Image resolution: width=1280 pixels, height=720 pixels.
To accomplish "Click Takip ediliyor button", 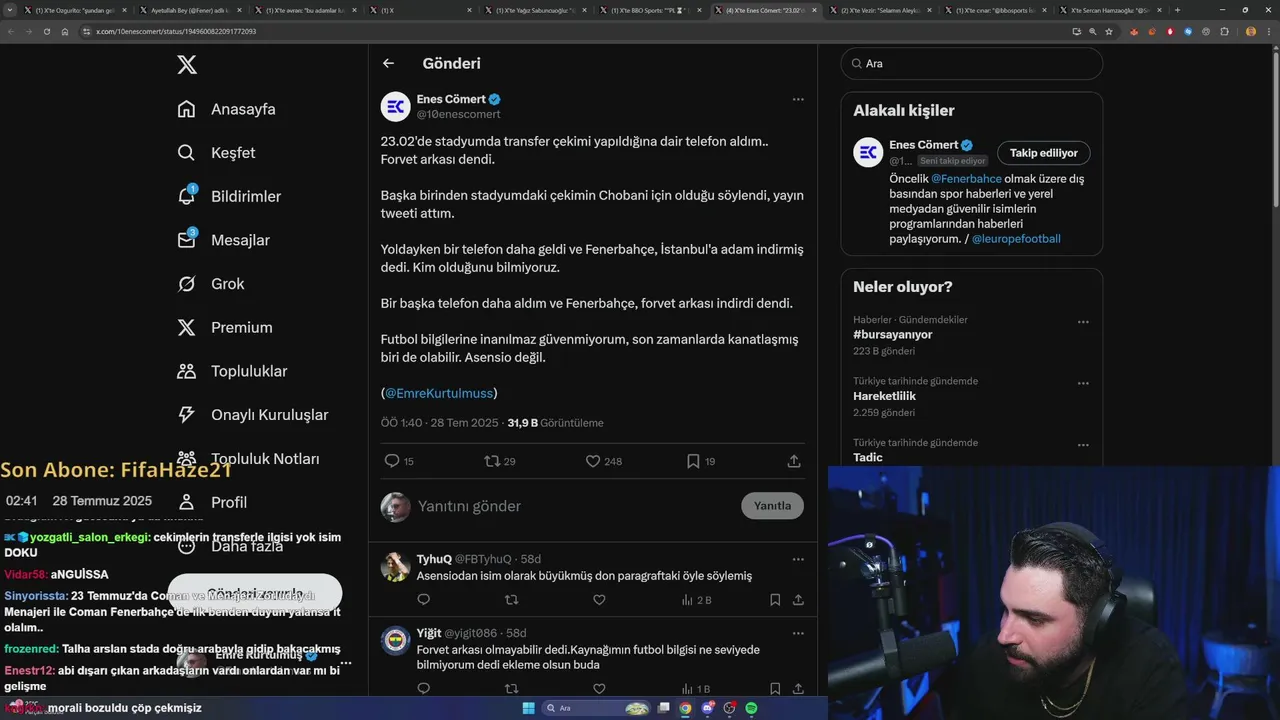I will click(x=1043, y=153).
